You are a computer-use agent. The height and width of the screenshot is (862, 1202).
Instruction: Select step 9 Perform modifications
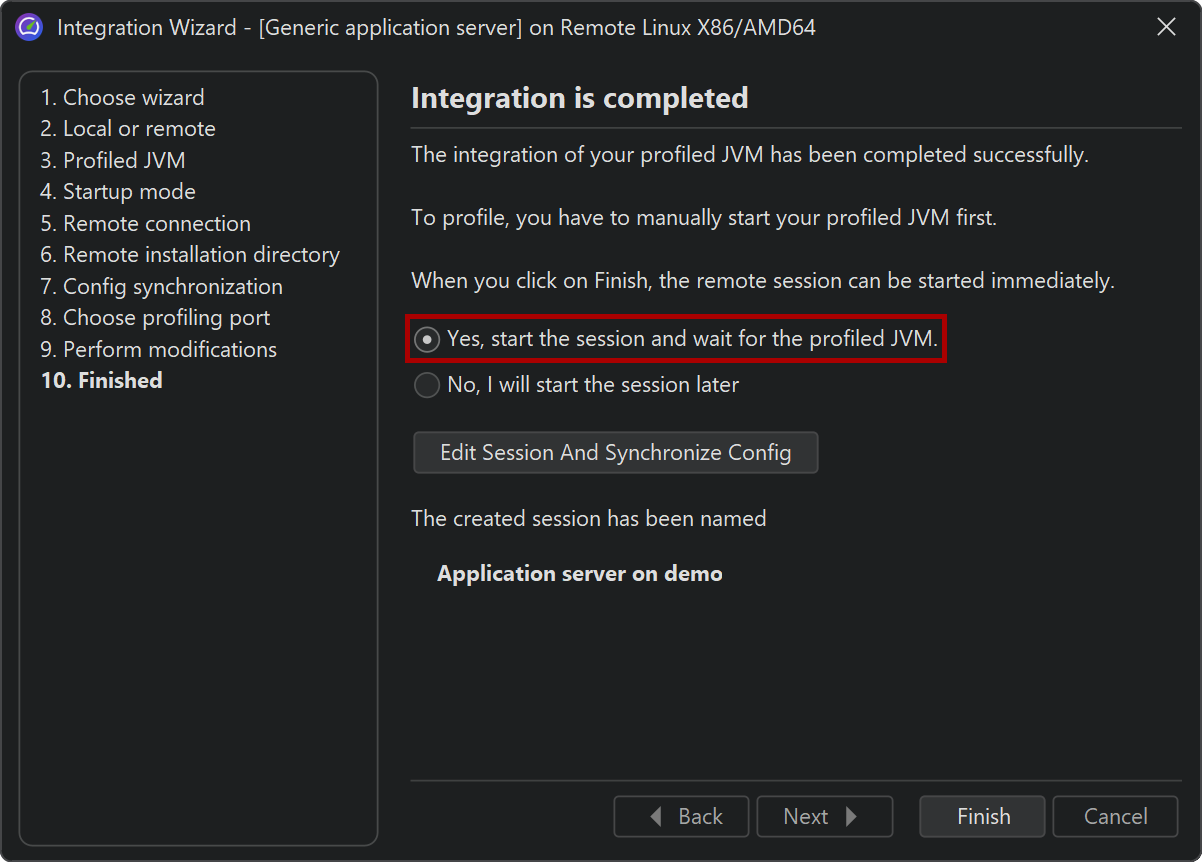159,350
